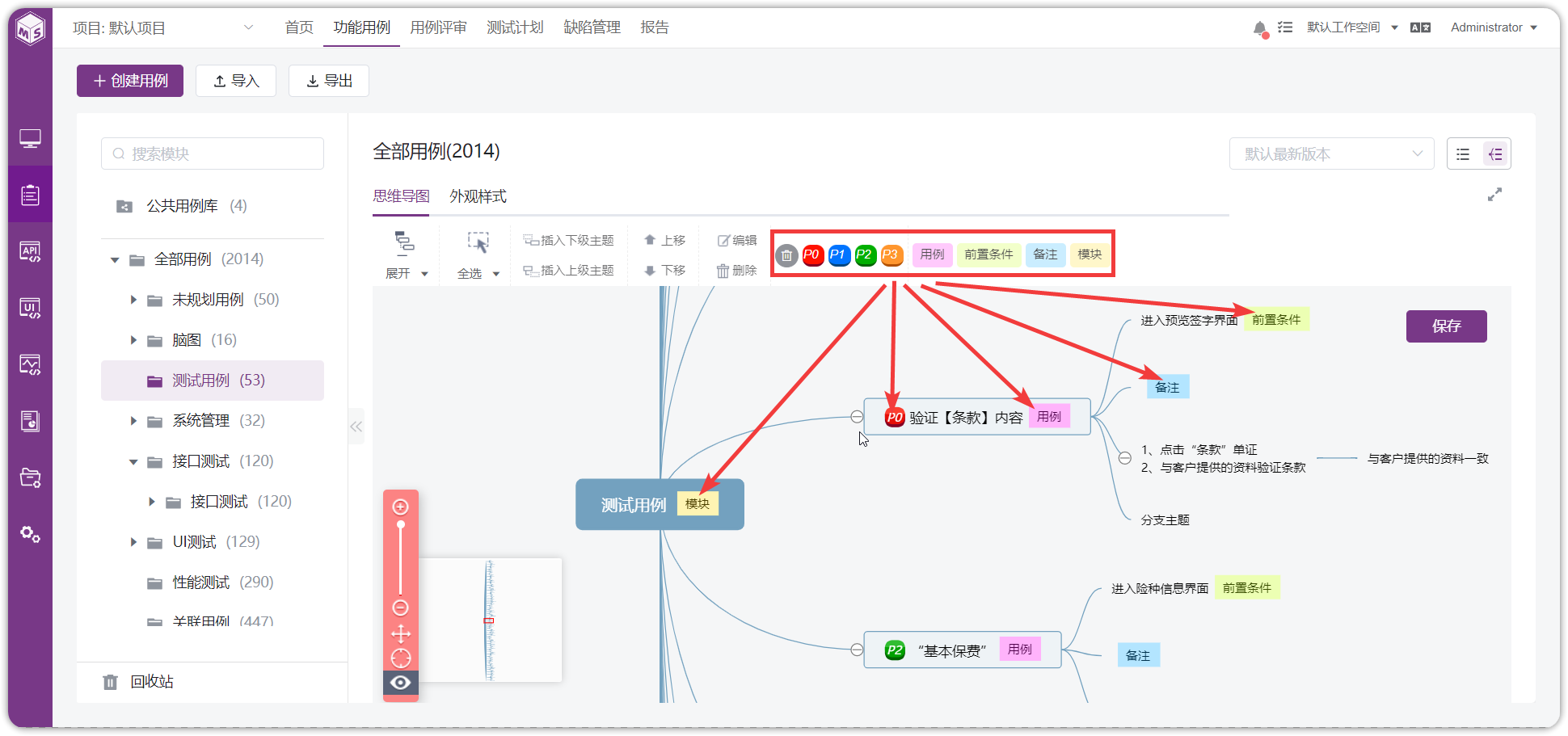Screen dimensions: 1568x736
Task: Collapse the "基本保费" node
Action: pos(857,650)
